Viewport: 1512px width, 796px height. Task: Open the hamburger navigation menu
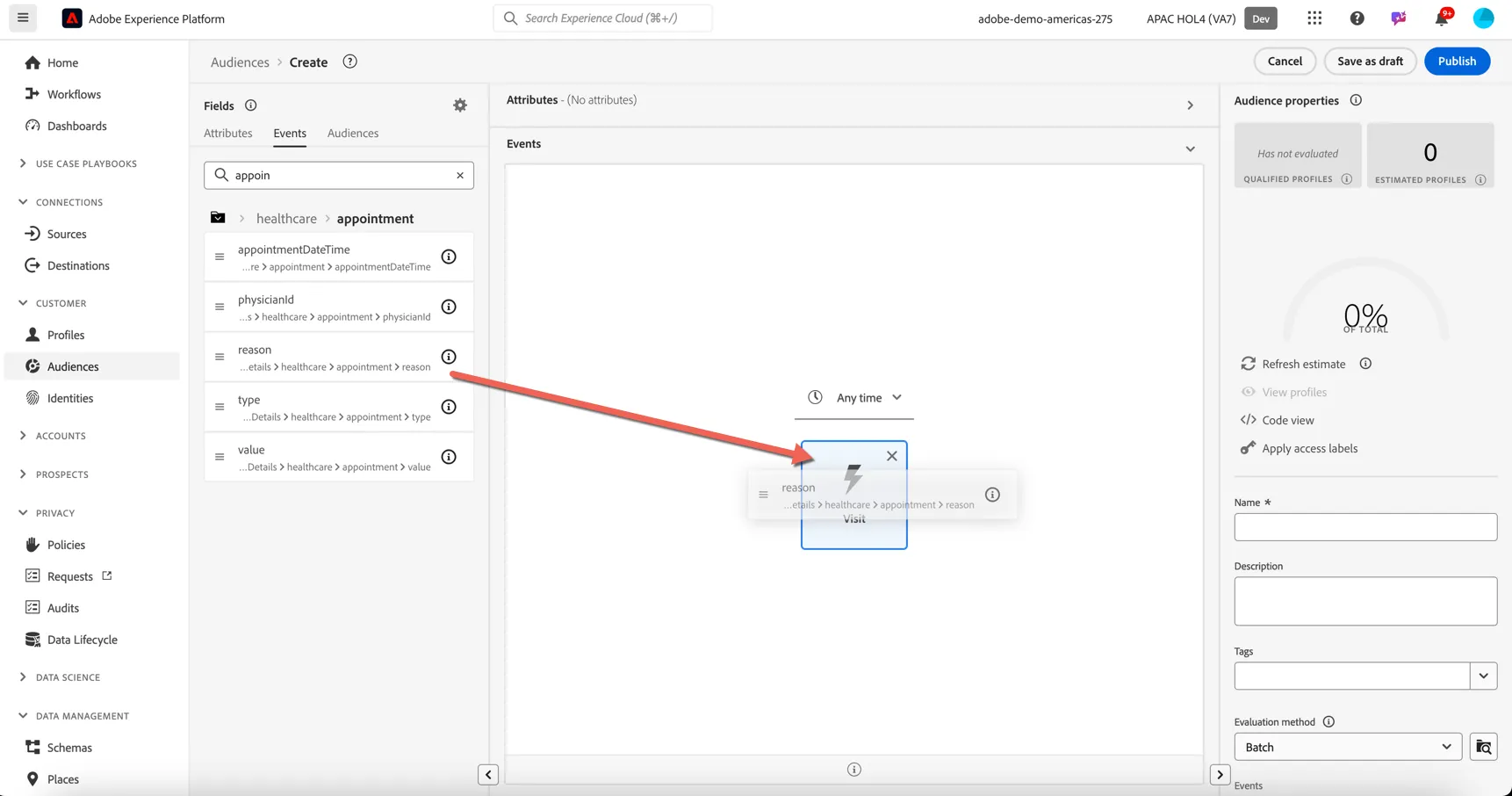[23, 18]
